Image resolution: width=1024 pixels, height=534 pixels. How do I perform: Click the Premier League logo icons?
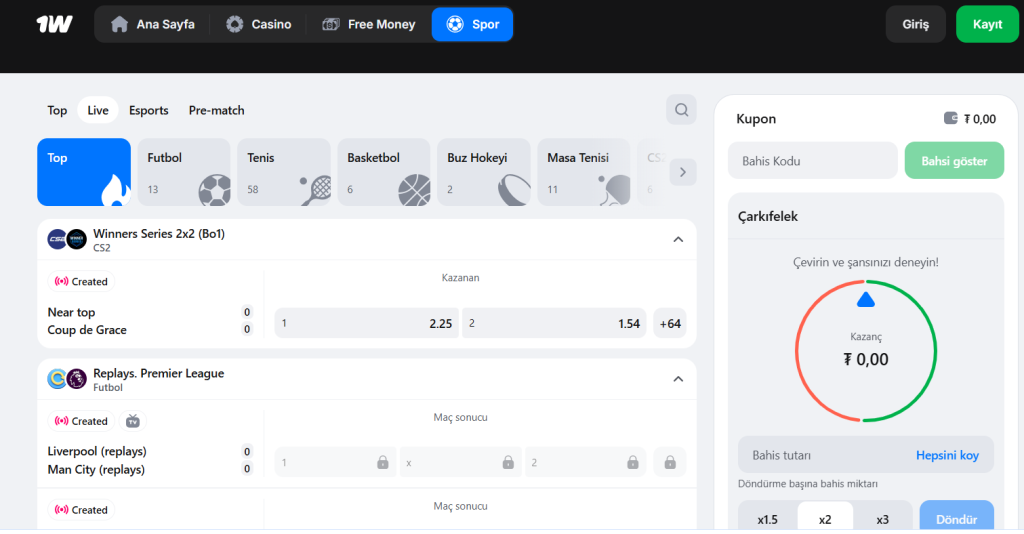point(67,379)
